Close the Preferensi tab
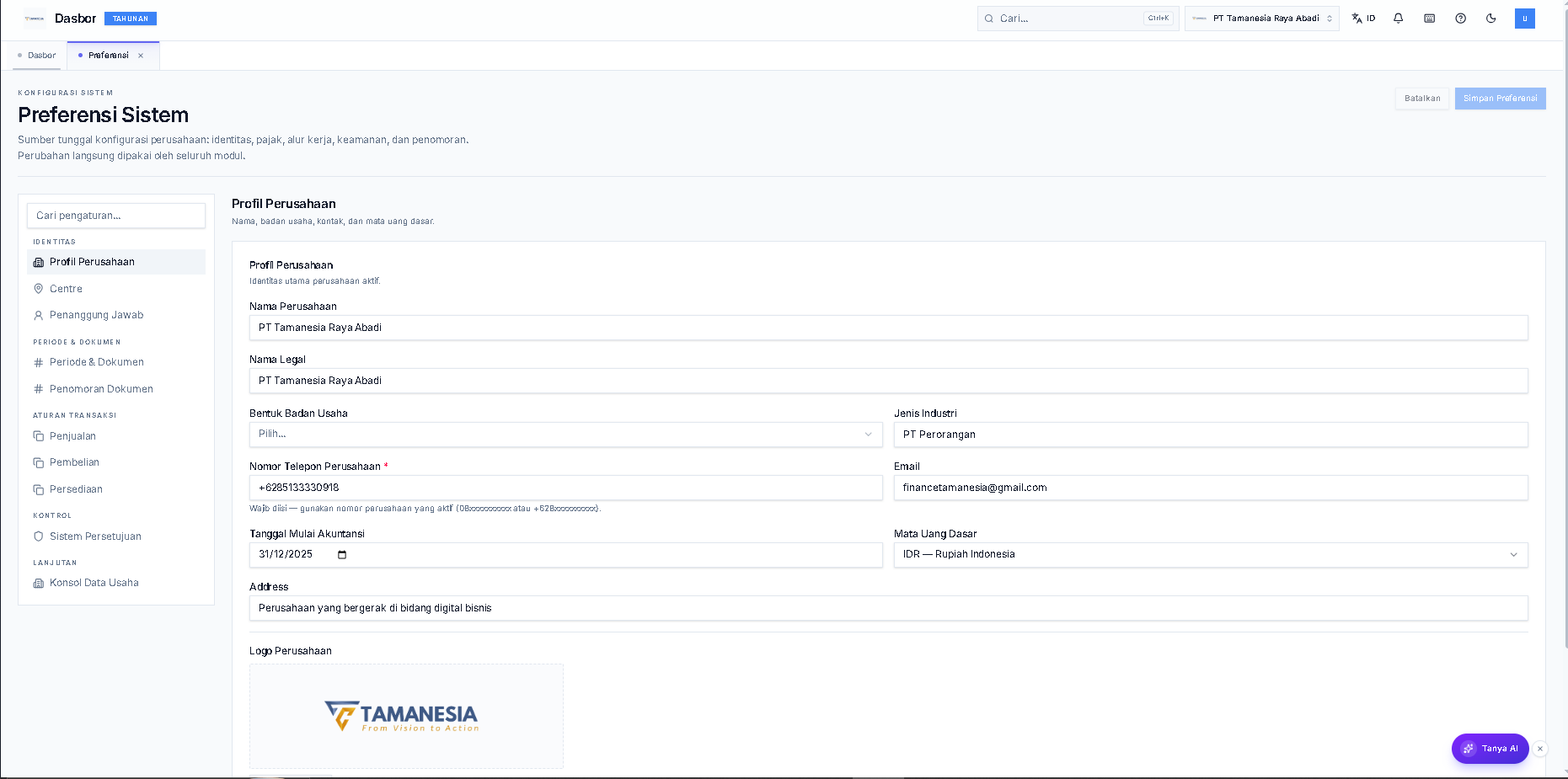The image size is (1568, 779). point(141,56)
